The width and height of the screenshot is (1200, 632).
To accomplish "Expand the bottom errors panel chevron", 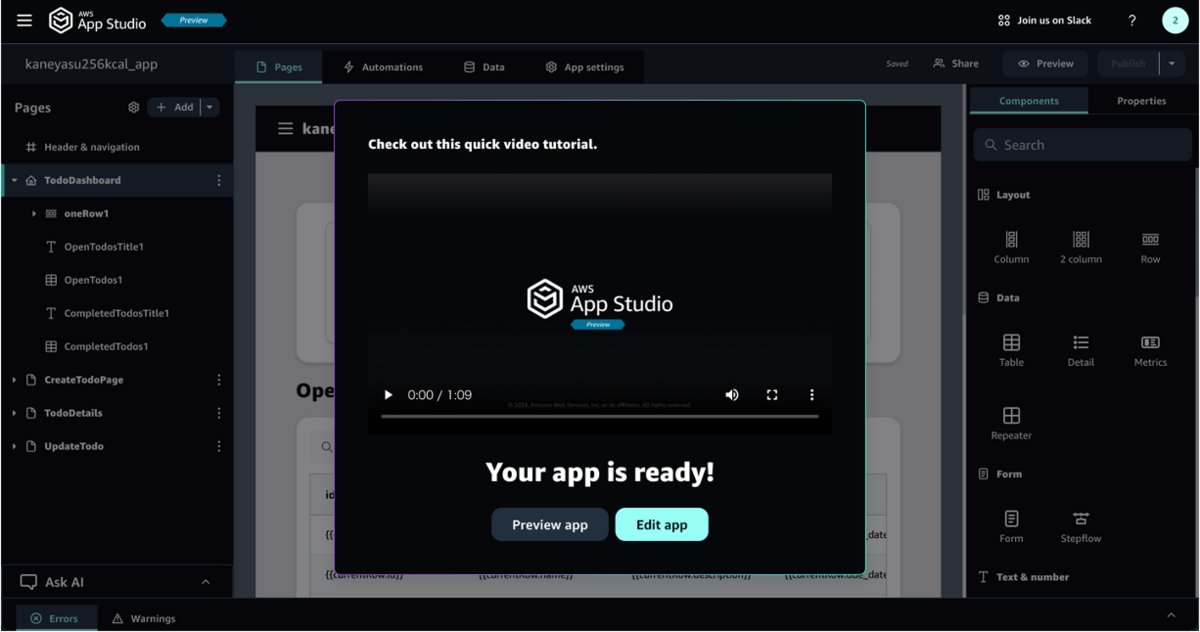I will pyautogui.click(x=1172, y=615).
